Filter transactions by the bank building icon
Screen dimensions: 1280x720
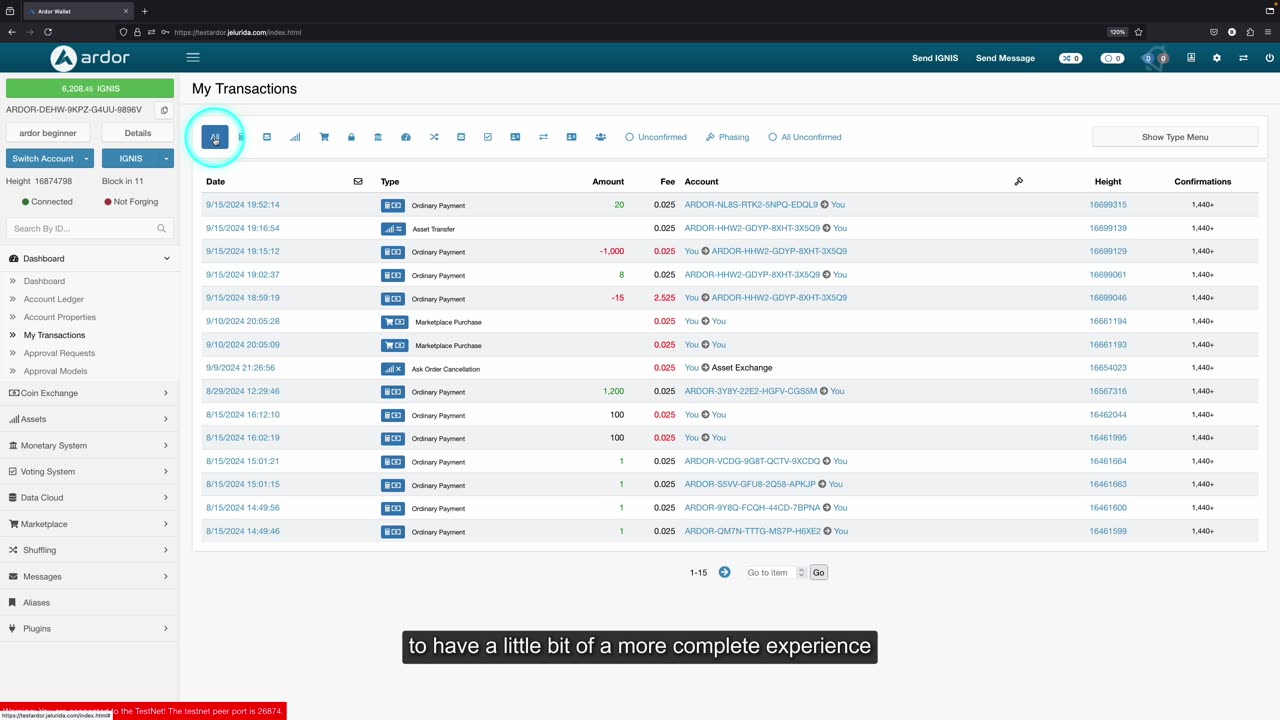pos(378,137)
